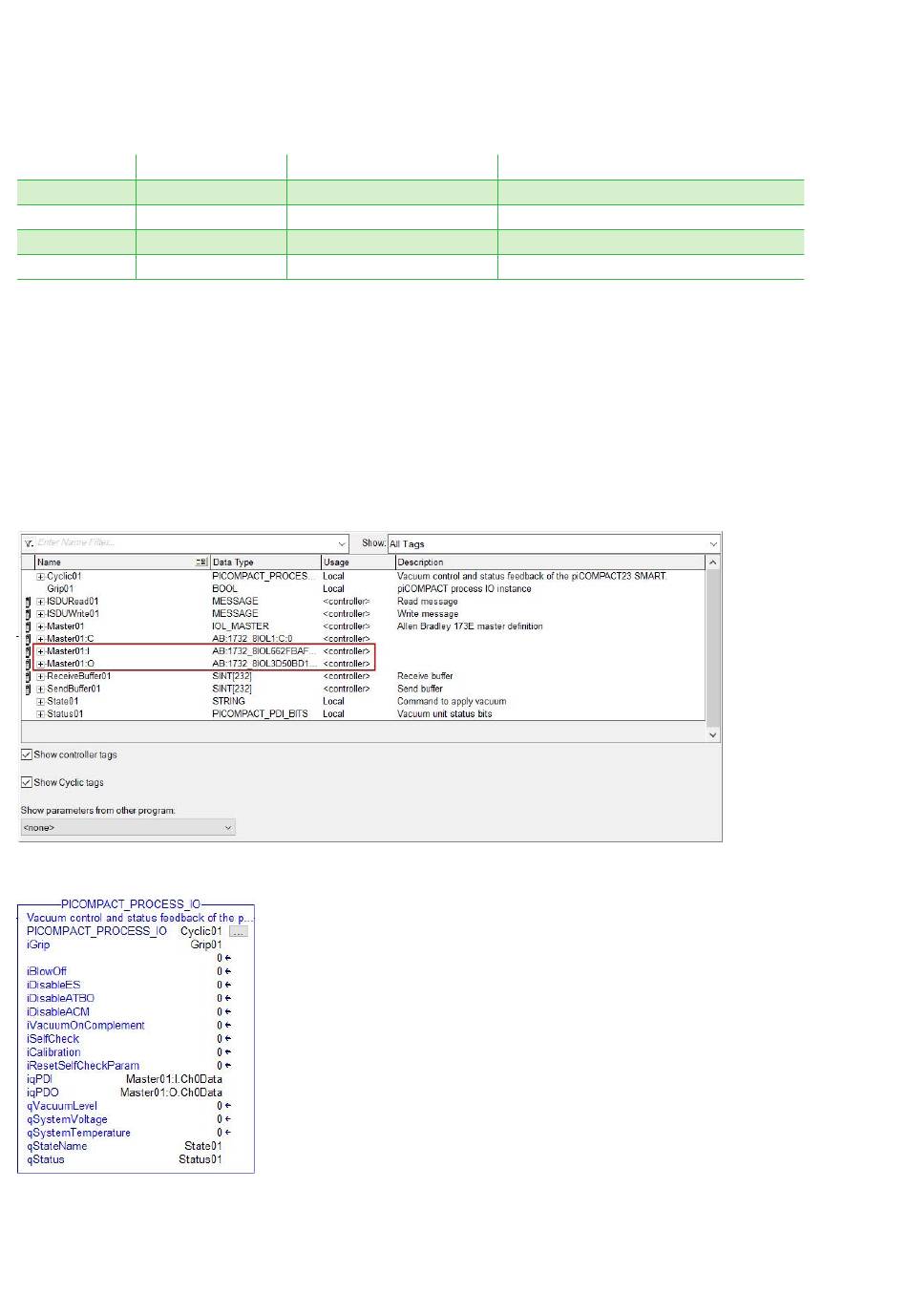Screen dimensions: 907x1316
Task: Click the IOL_MASTER data type cell
Action: tap(241, 626)
